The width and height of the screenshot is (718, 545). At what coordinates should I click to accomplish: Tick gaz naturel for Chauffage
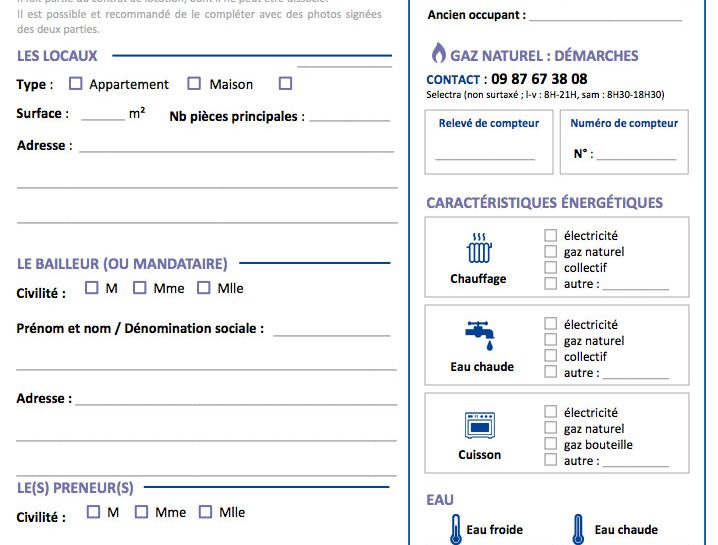[x=550, y=252]
